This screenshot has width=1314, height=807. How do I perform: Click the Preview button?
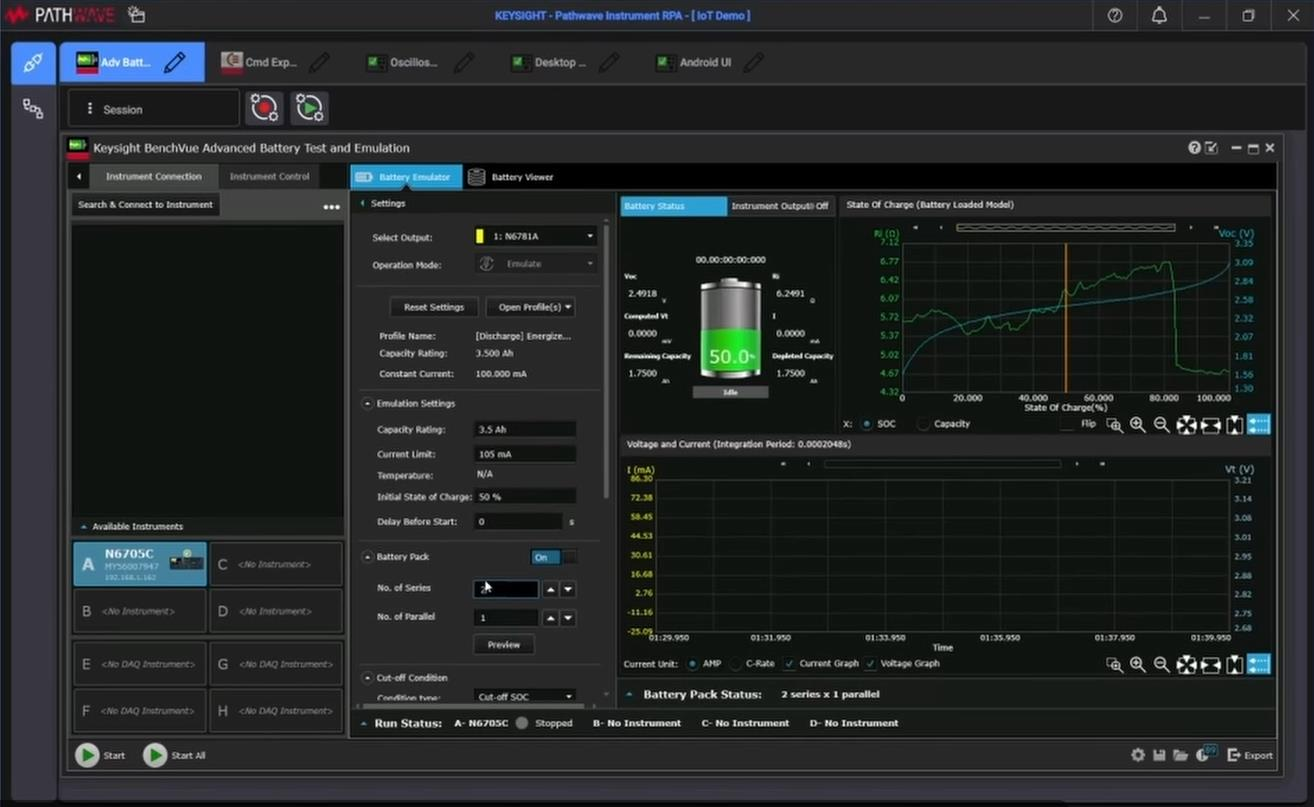click(x=503, y=645)
